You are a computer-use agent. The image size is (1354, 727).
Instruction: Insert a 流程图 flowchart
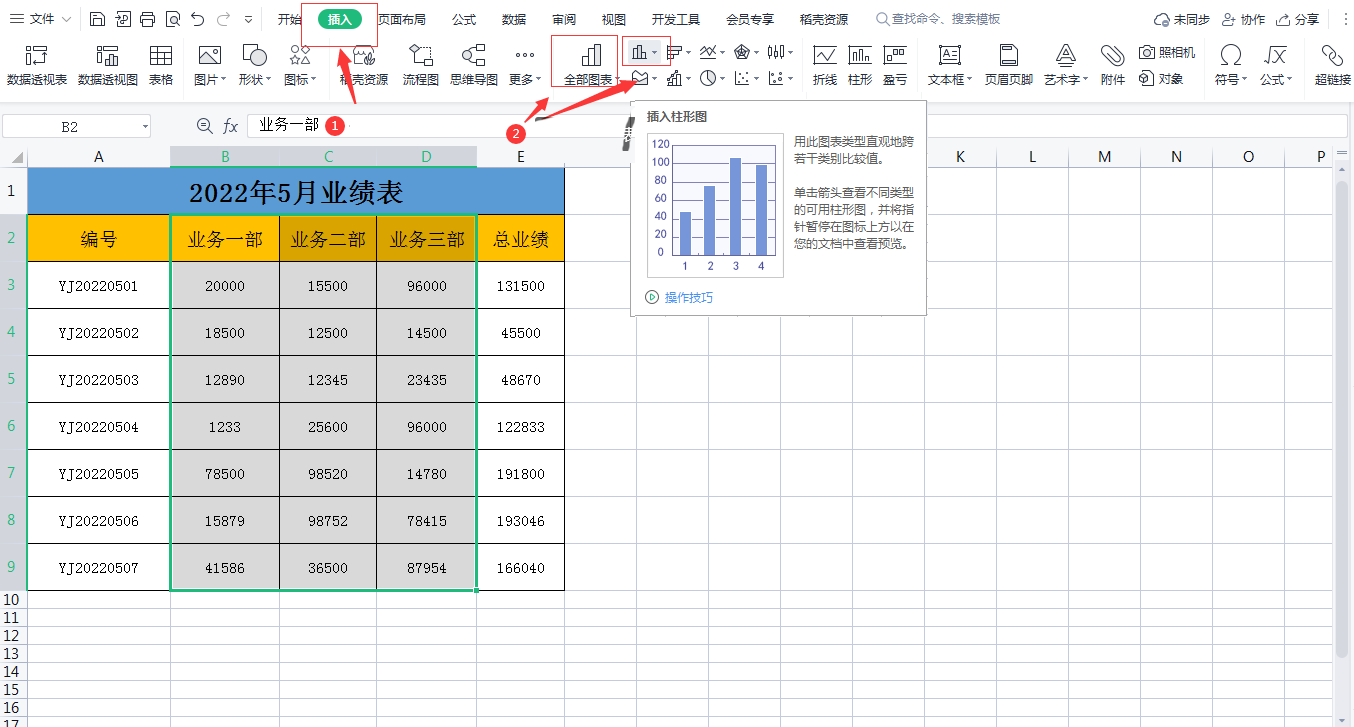tap(421, 65)
